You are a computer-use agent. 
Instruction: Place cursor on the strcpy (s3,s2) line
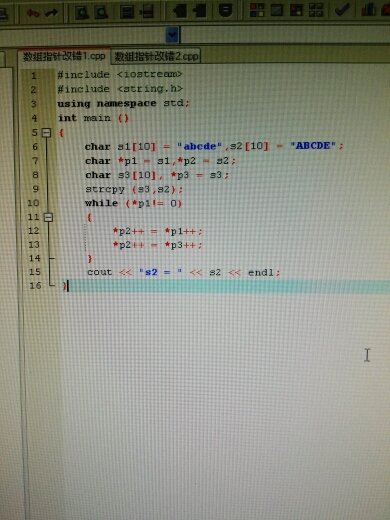[134, 189]
